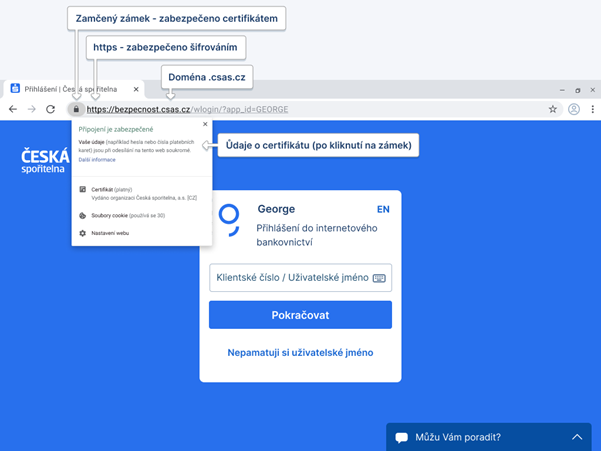The image size is (601, 451).
Task: Click the 'Přihlášení do internetového bankovnictví' text
Action: [317, 235]
